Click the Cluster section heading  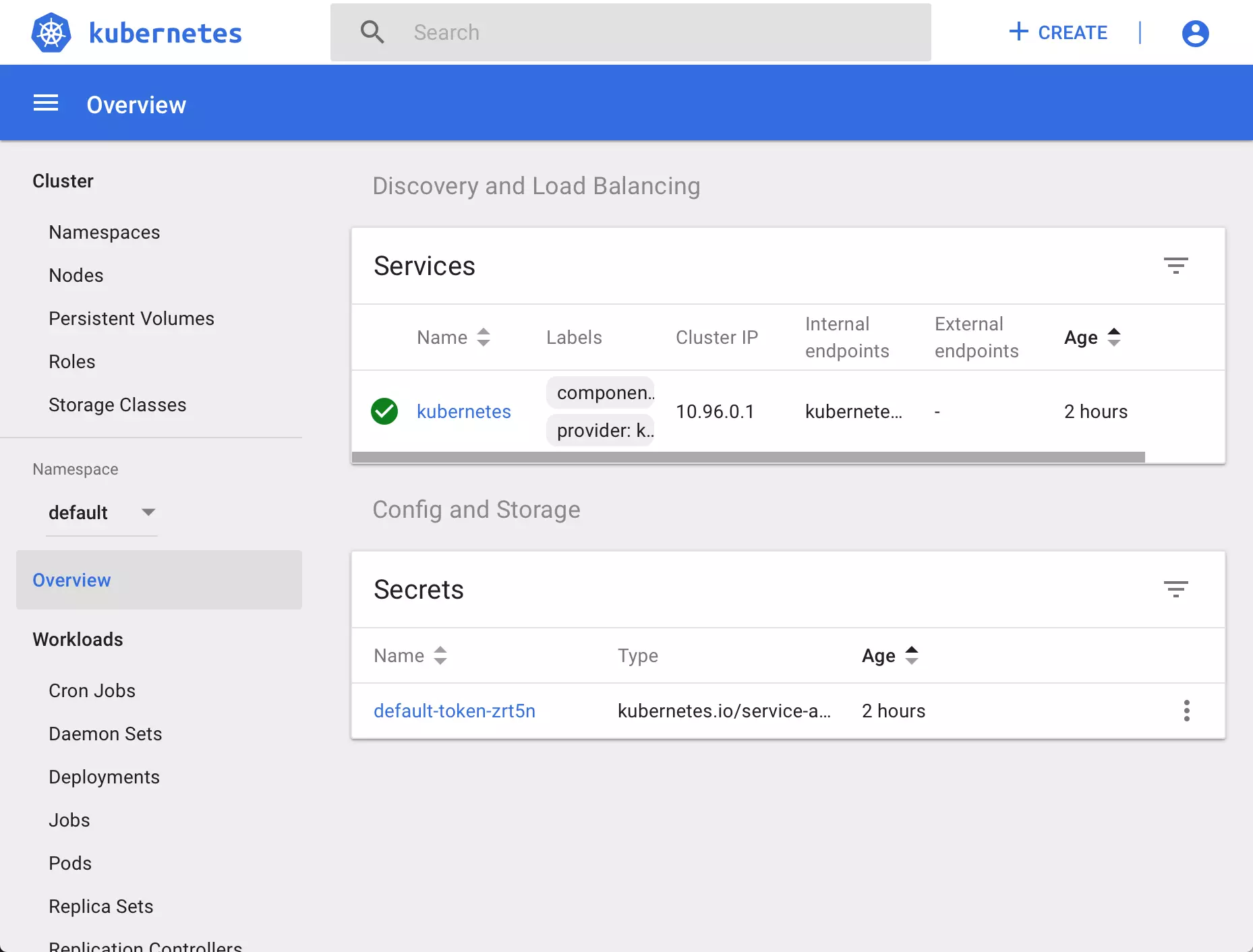pos(63,181)
